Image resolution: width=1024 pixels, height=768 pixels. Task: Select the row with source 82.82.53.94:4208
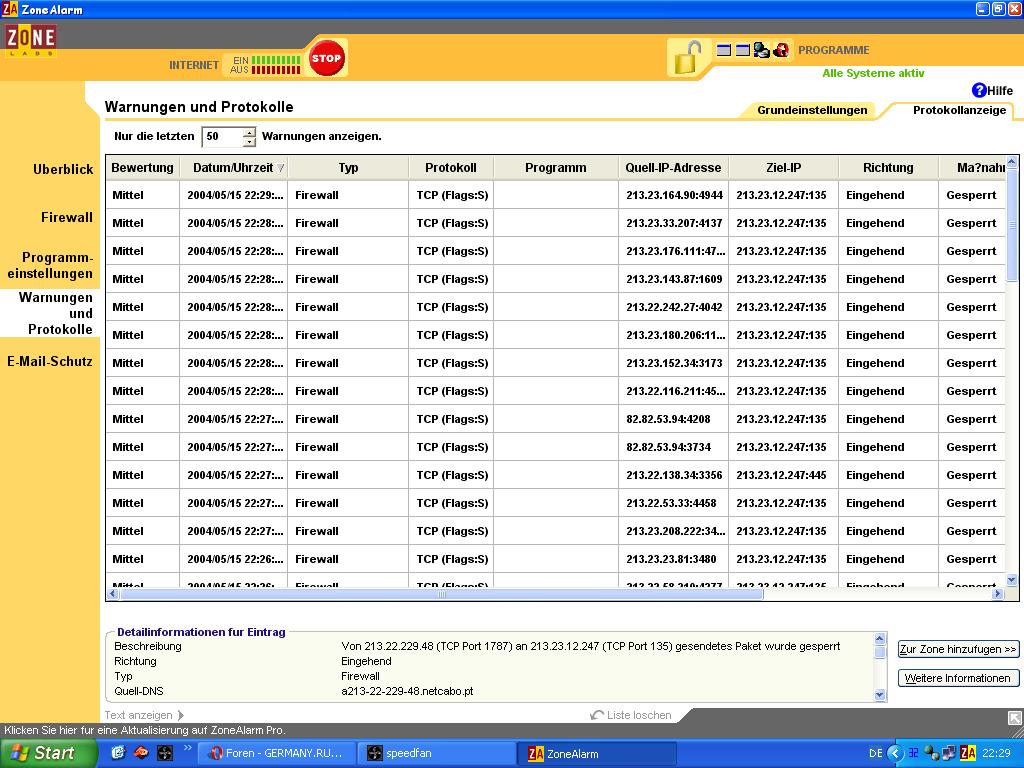(555, 419)
